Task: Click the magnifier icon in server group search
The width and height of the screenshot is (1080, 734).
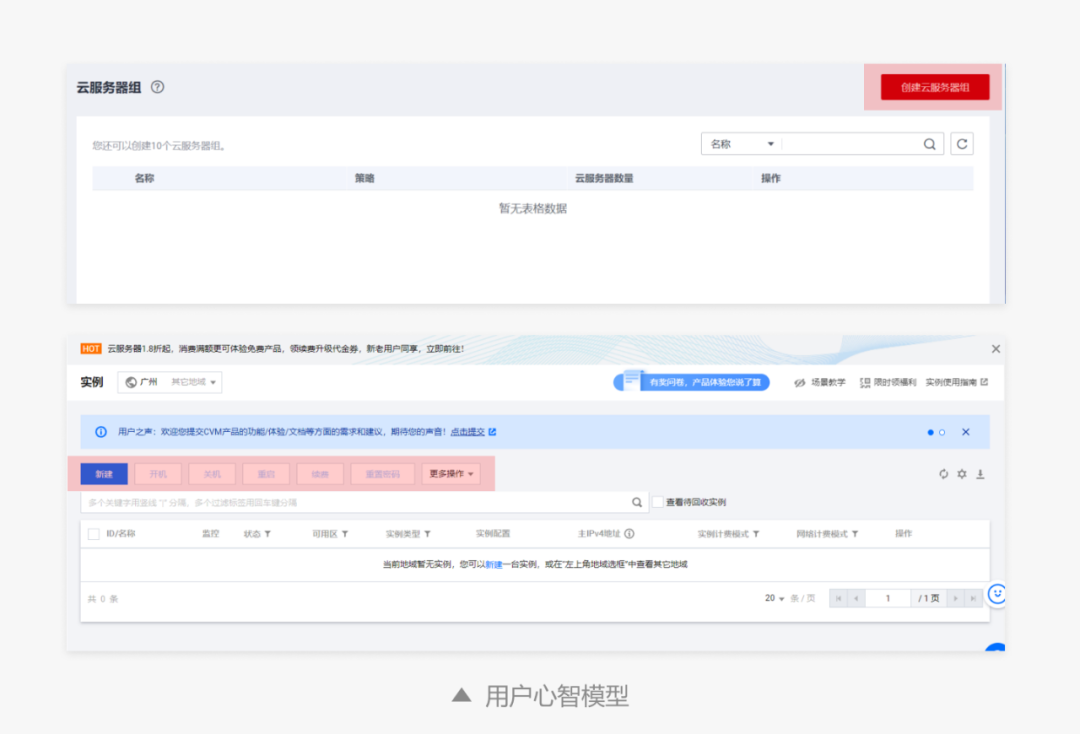Action: 929,144
